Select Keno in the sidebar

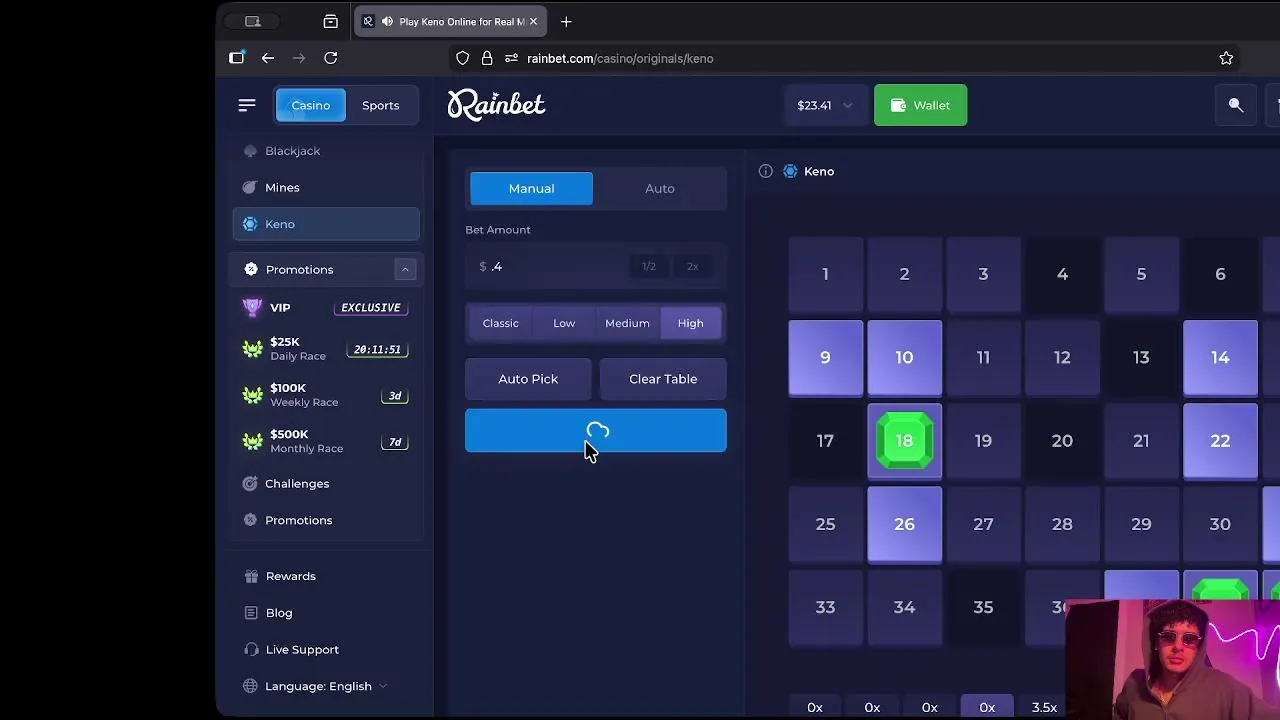pyautogui.click(x=326, y=224)
